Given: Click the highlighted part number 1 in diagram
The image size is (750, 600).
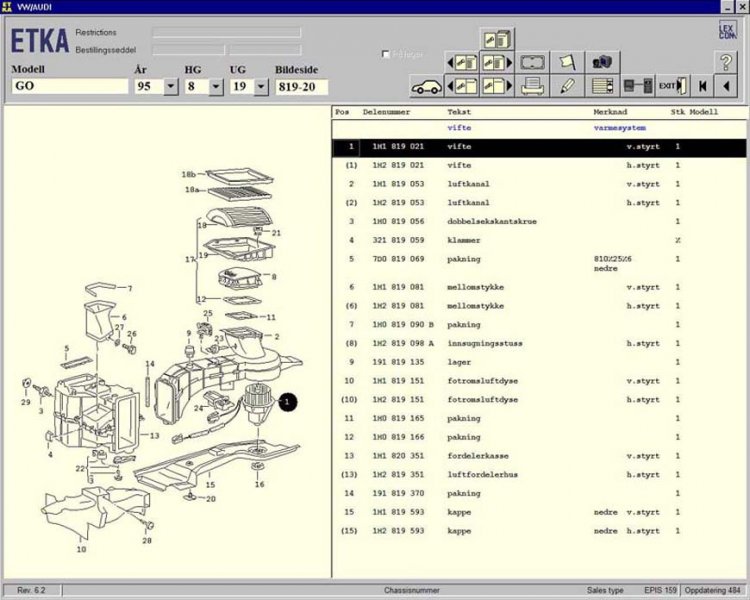Looking at the screenshot, I should point(287,402).
